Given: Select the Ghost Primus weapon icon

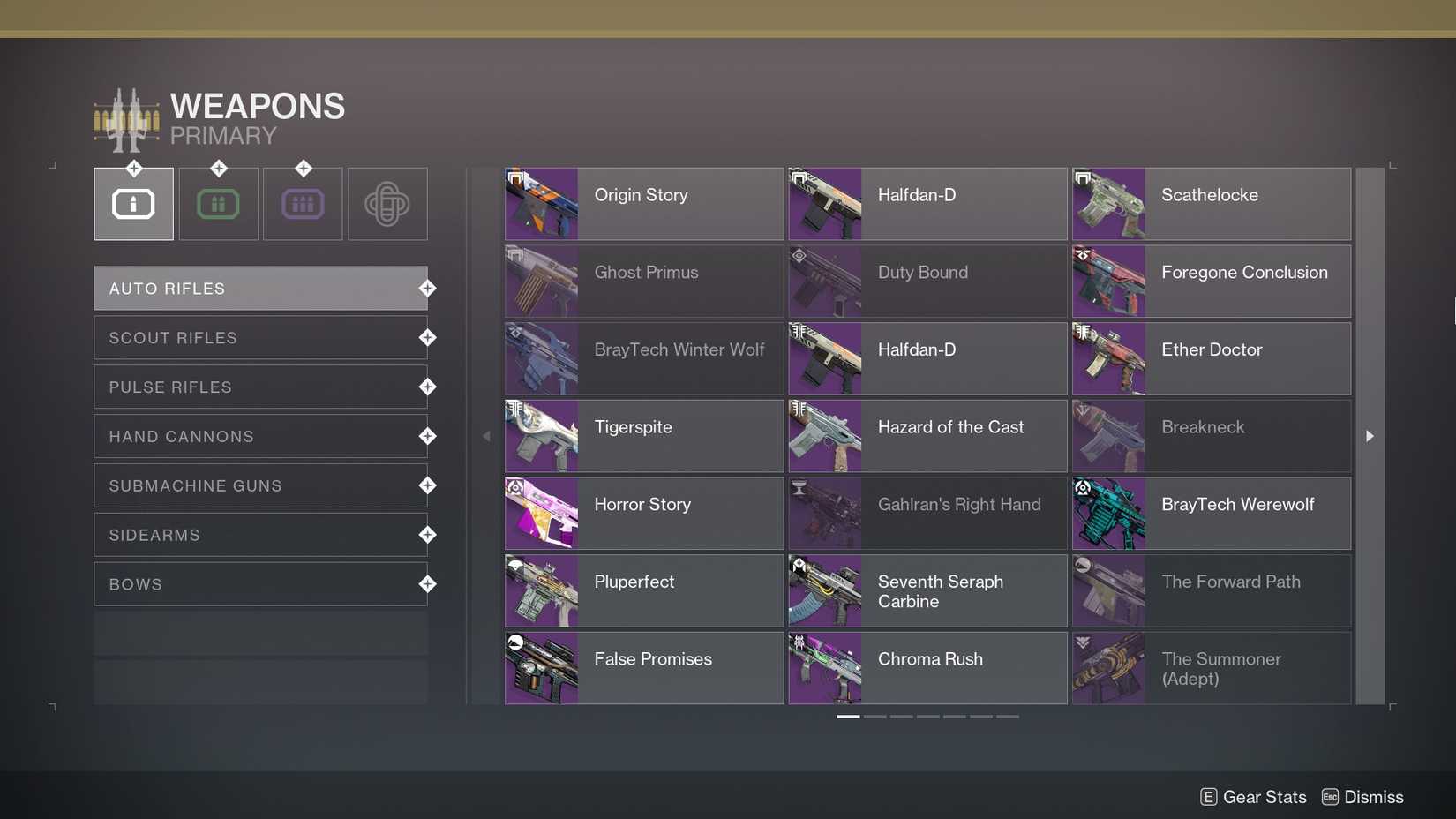Looking at the screenshot, I should pos(541,282).
